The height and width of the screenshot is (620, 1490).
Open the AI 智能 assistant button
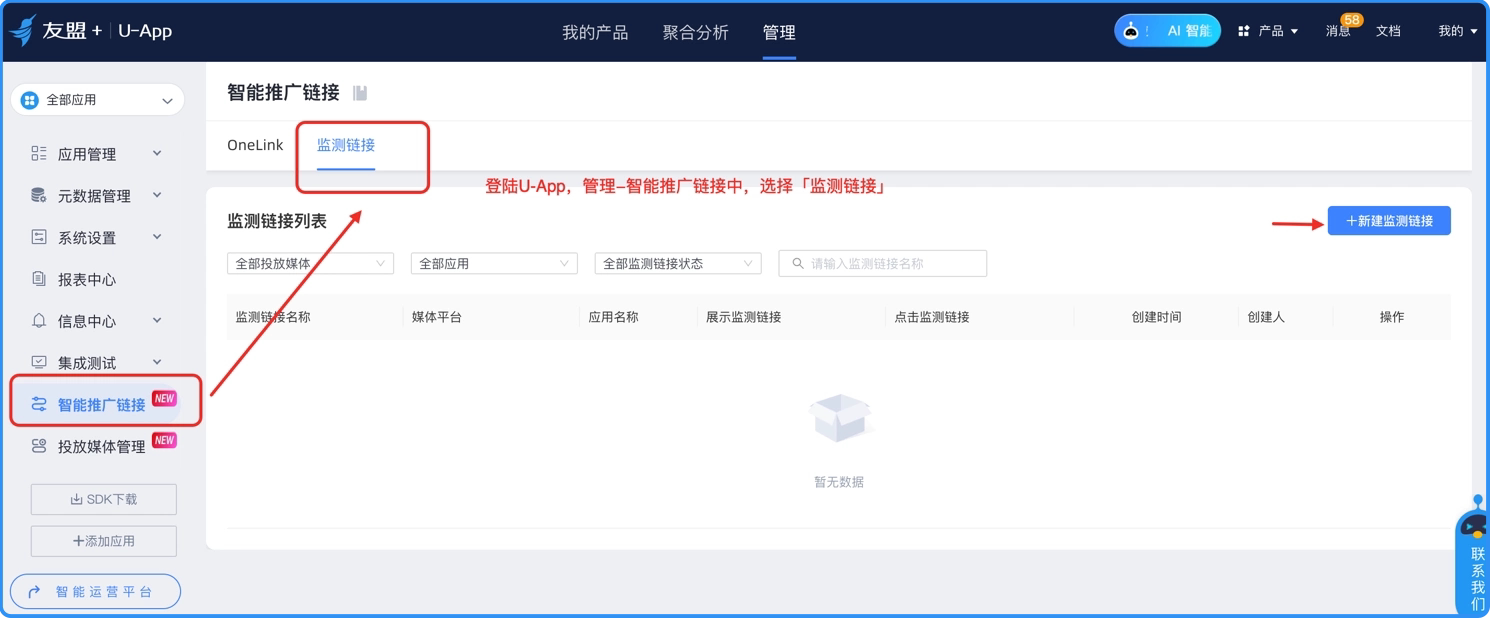point(1167,31)
